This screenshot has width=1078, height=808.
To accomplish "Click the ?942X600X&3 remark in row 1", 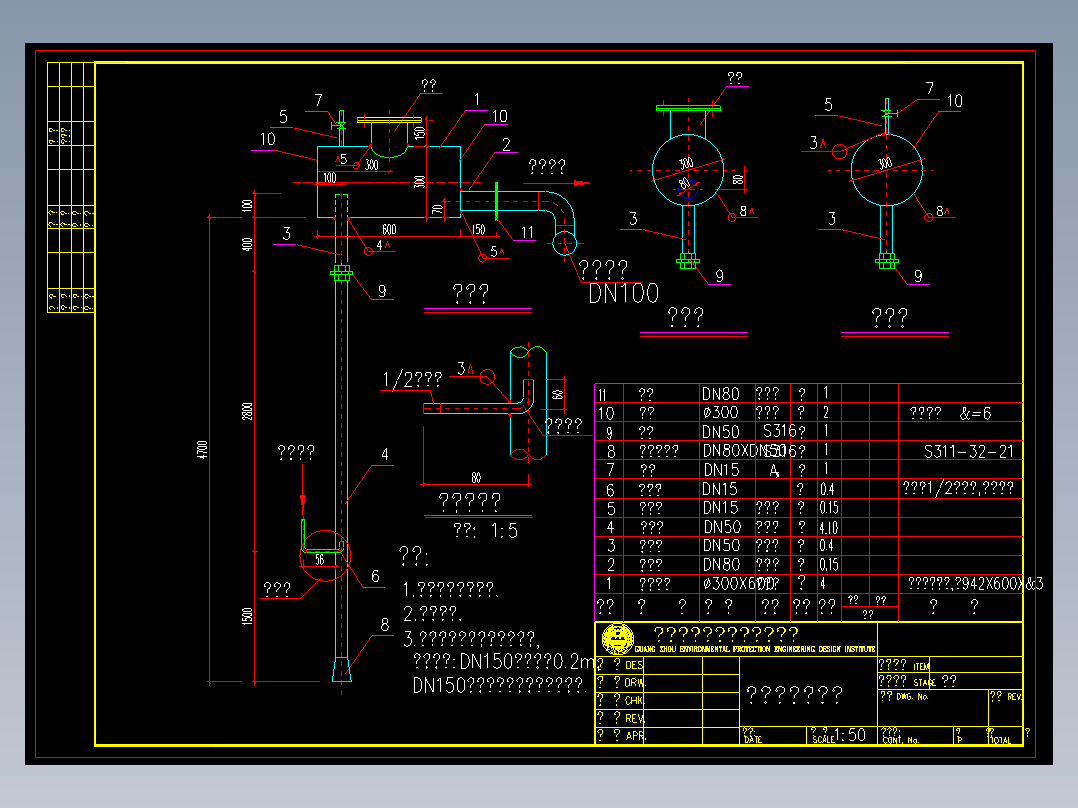I will click(999, 584).
